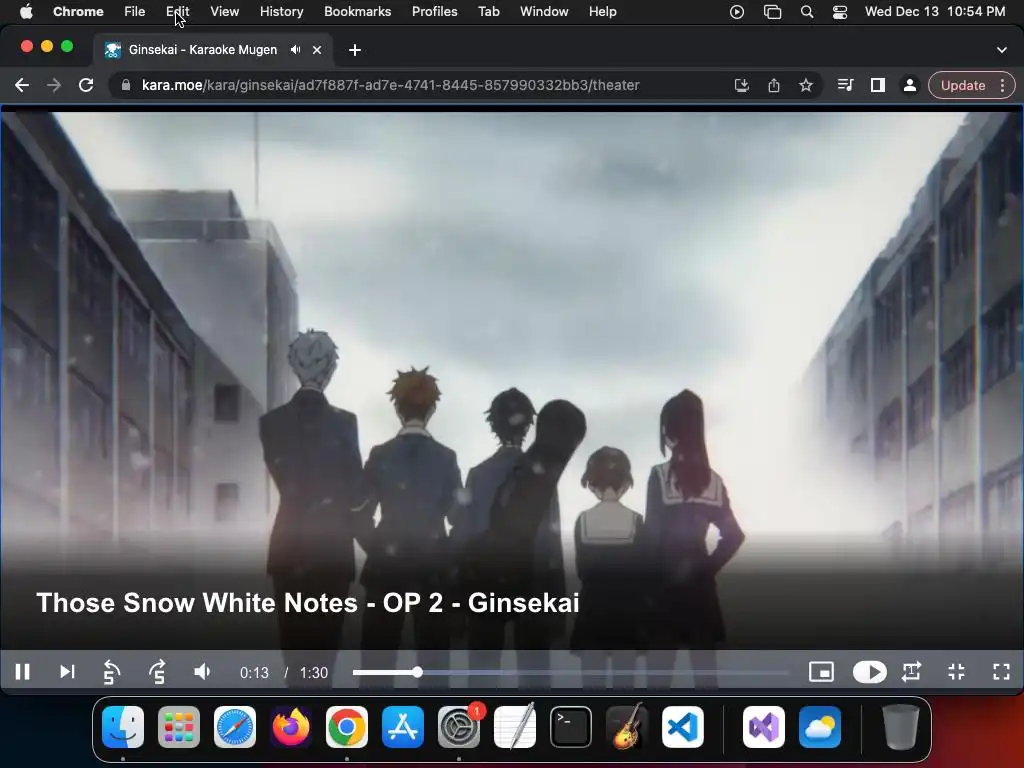Open a new tab
This screenshot has width=1024, height=768.
pyautogui.click(x=355, y=50)
